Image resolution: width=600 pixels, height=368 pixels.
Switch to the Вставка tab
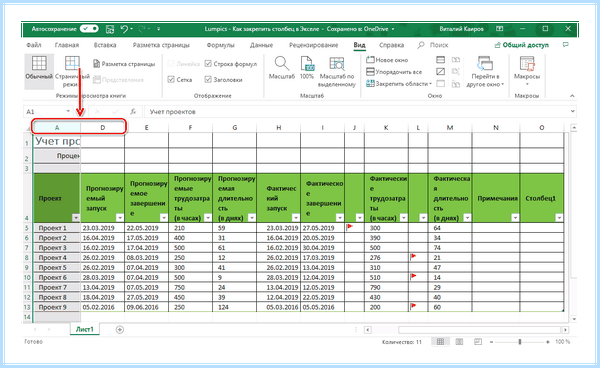105,45
